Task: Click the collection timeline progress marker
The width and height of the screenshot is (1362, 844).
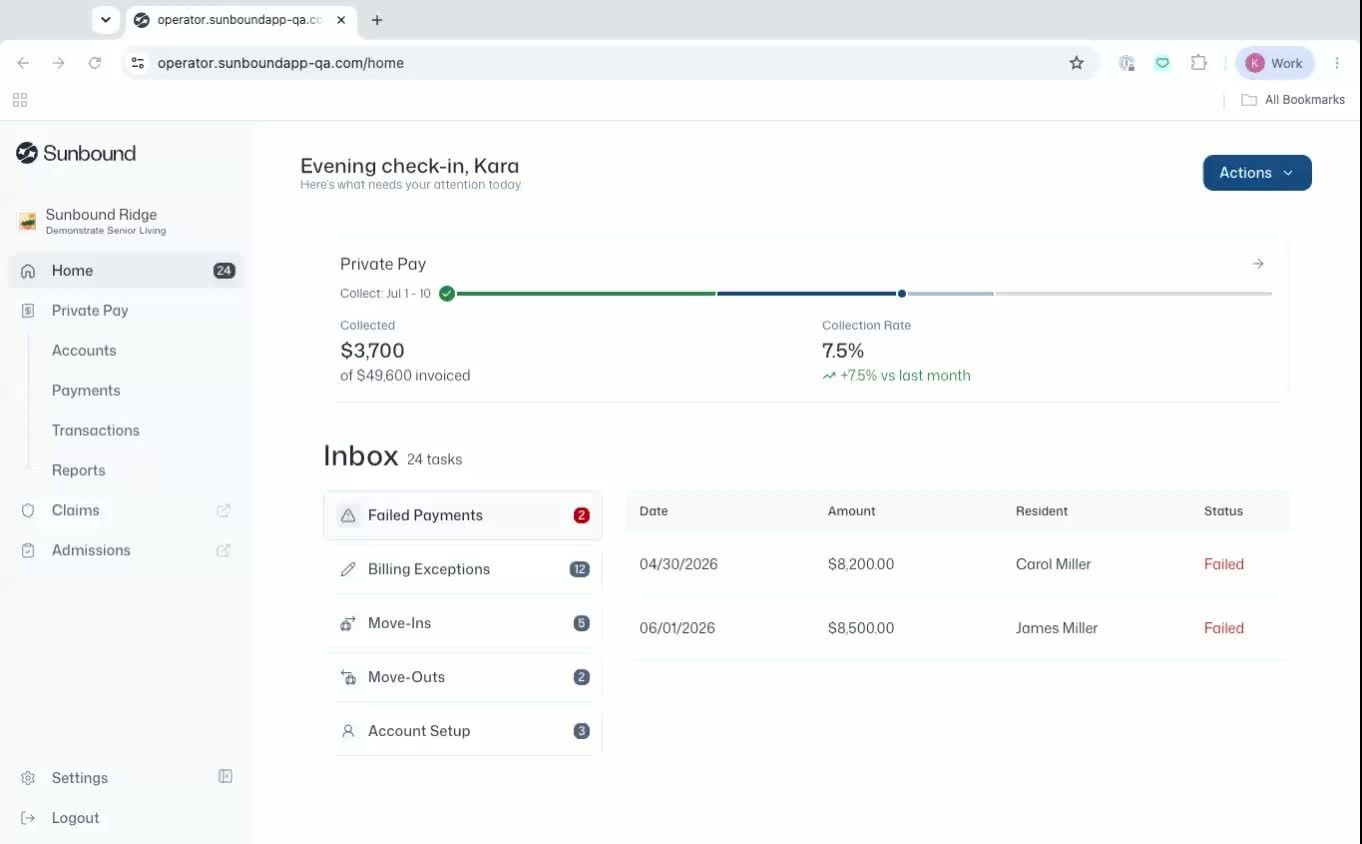Action: tap(902, 294)
